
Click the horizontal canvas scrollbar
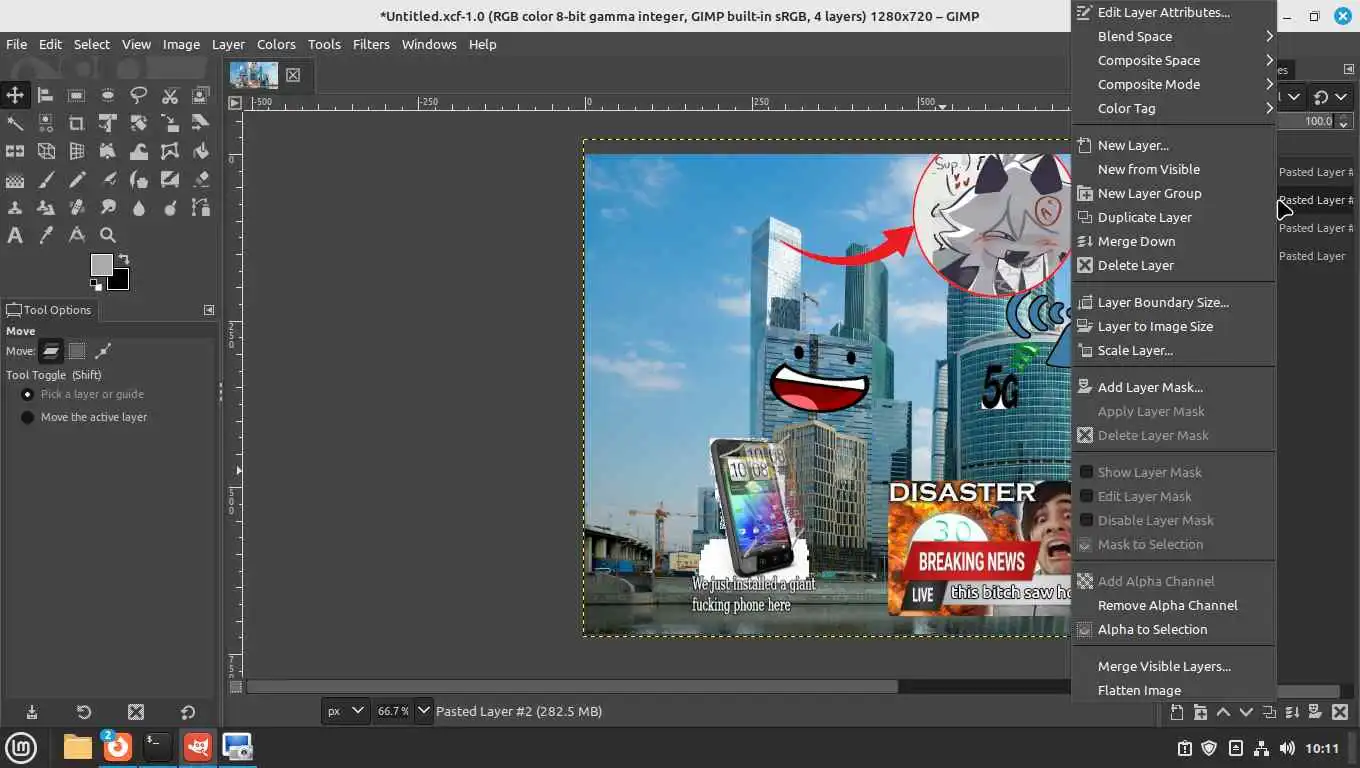572,687
